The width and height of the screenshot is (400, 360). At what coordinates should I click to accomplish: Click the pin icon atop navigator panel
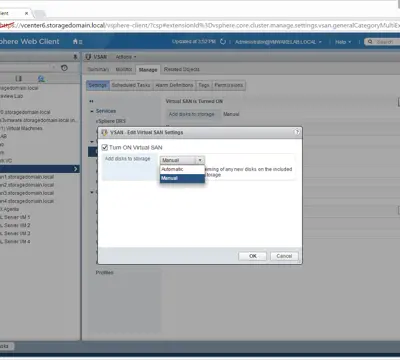(75, 57)
